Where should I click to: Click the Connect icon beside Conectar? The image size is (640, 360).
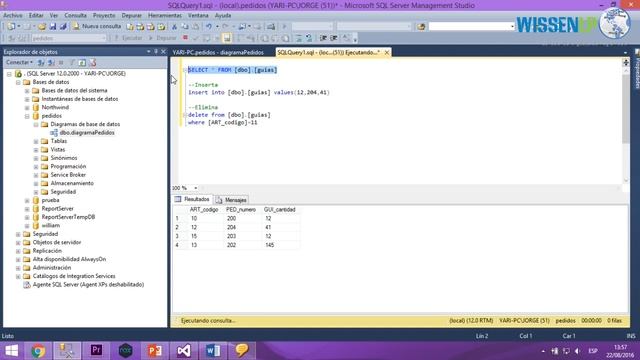[41, 63]
